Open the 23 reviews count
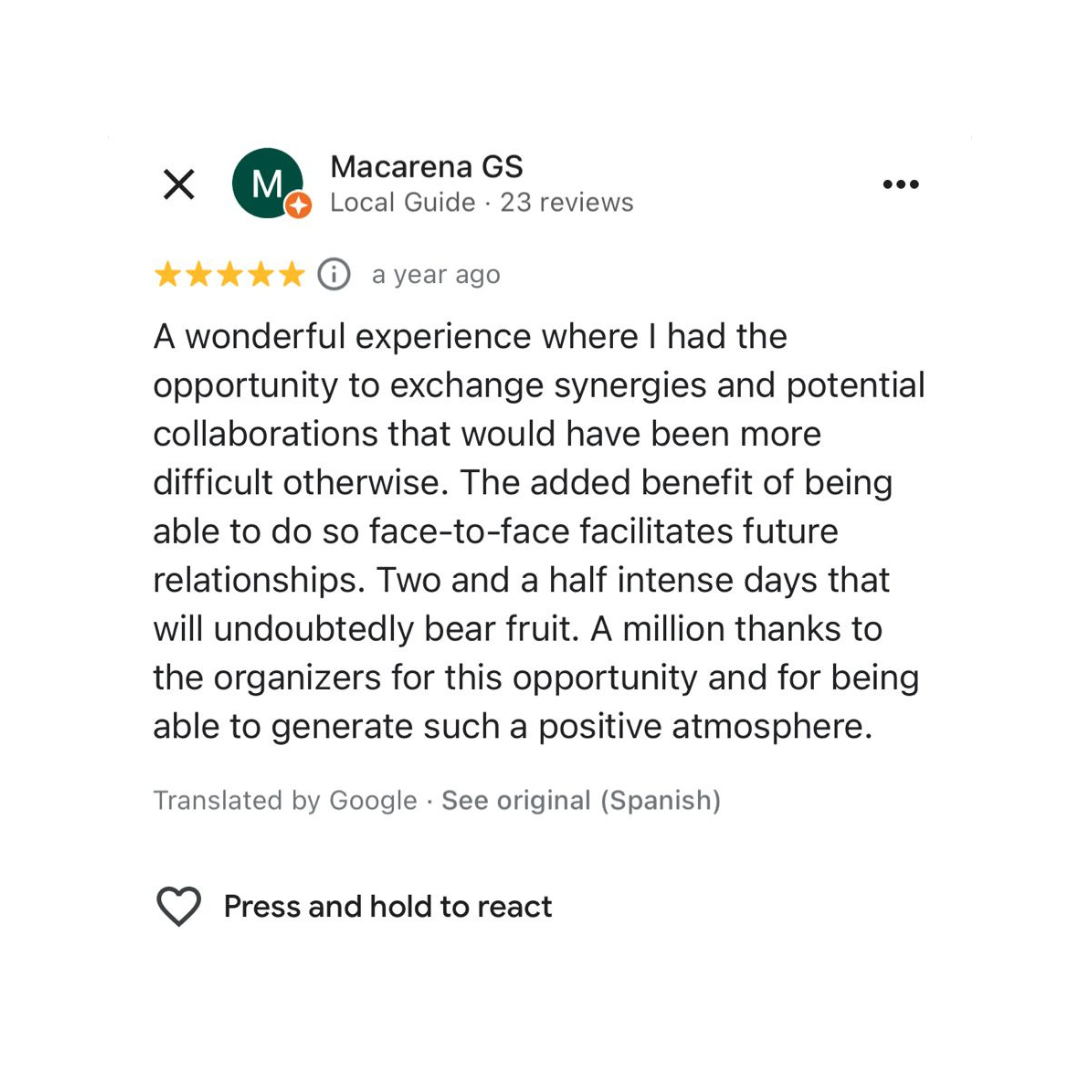This screenshot has width=1080, height=1080. pos(566,203)
